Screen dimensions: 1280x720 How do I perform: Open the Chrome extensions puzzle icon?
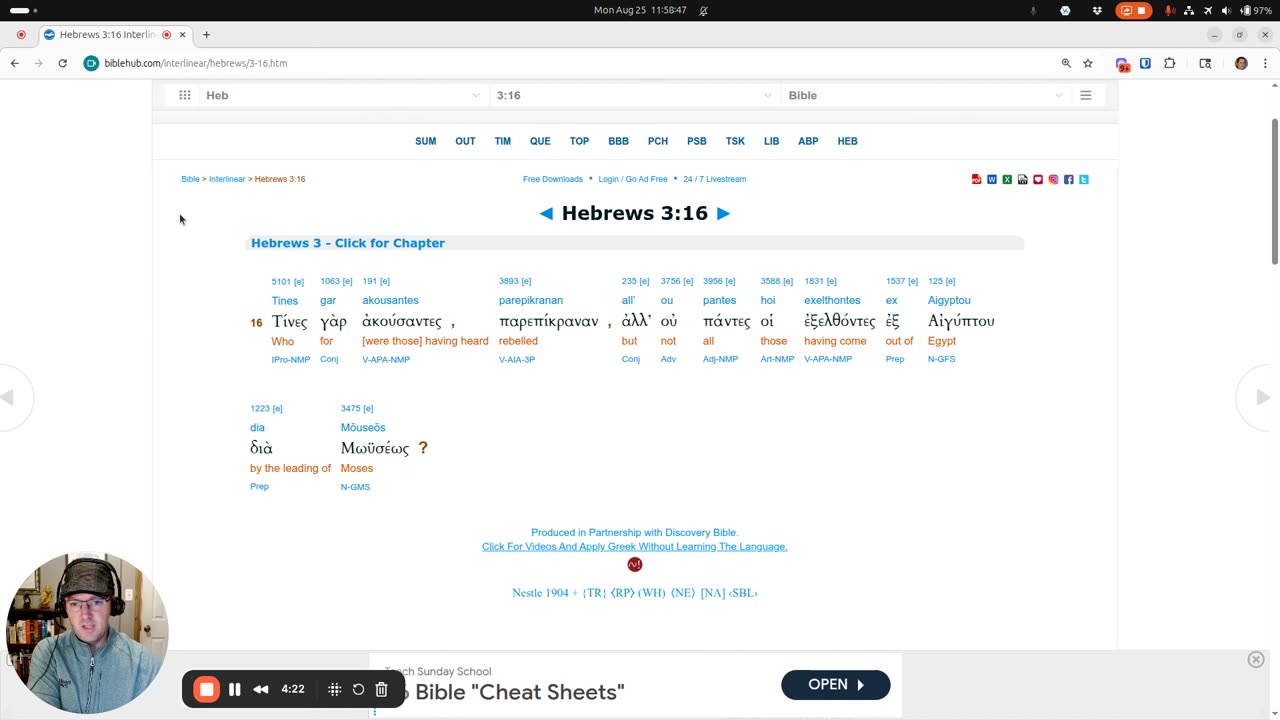(1169, 63)
